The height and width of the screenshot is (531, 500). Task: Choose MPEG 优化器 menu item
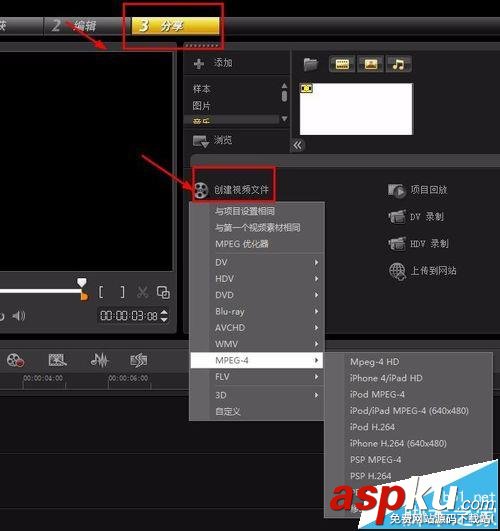click(x=256, y=244)
